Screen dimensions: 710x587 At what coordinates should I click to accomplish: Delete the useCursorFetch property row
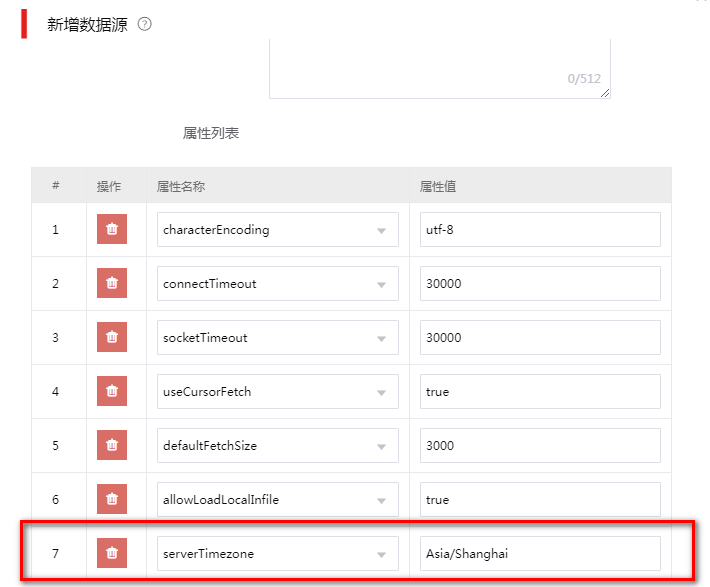pos(112,391)
